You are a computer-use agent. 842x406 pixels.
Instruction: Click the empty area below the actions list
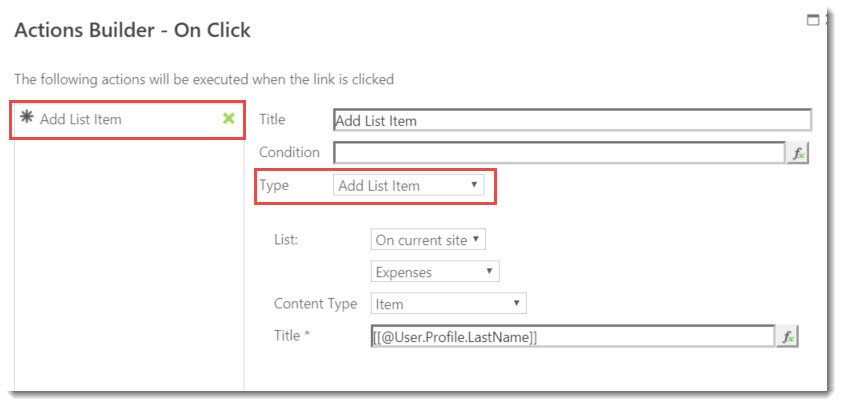point(128,270)
